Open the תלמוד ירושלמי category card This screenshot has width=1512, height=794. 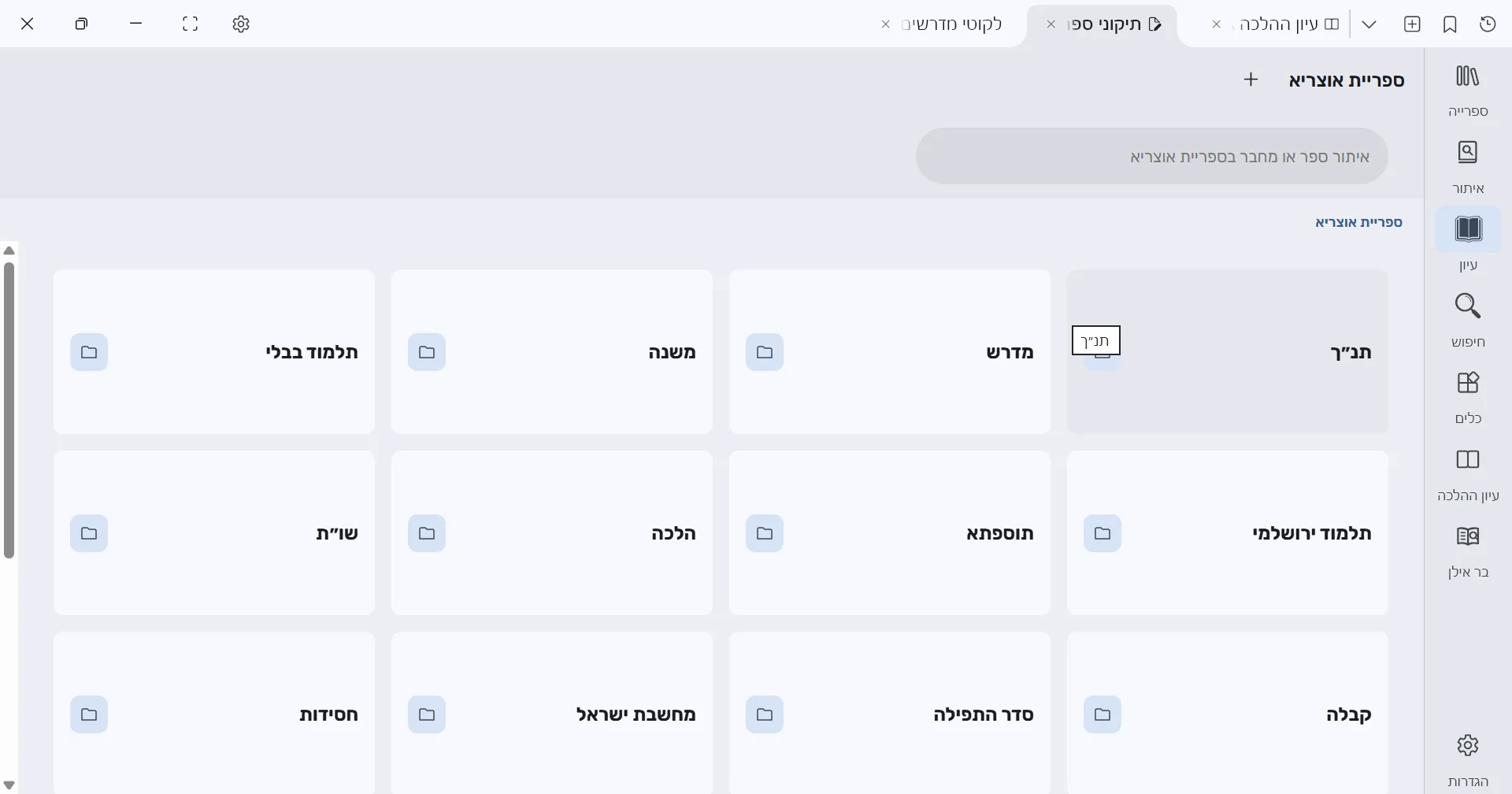click(1227, 532)
